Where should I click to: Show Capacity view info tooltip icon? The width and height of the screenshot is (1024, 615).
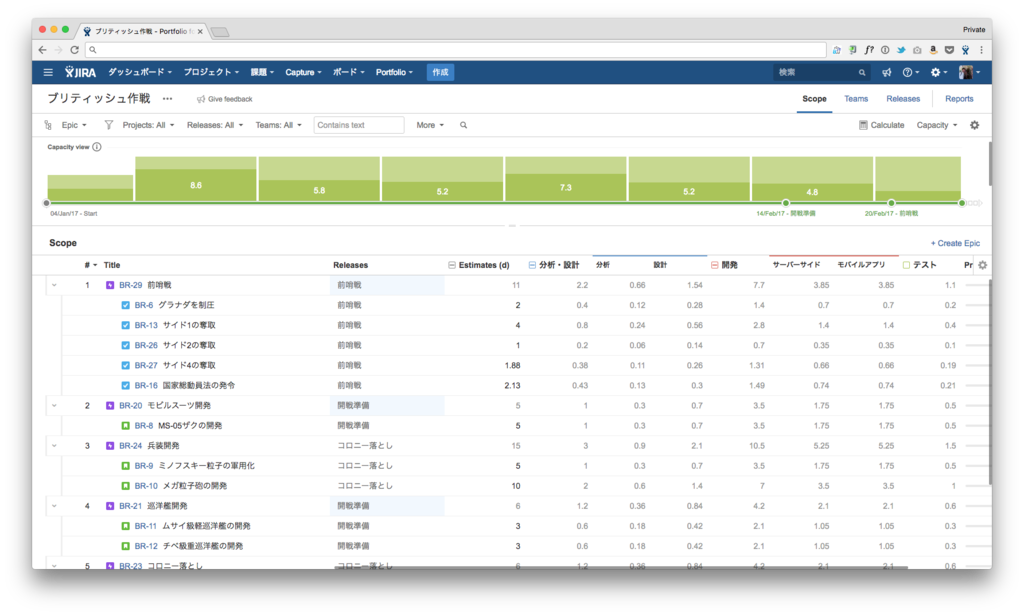[x=97, y=147]
